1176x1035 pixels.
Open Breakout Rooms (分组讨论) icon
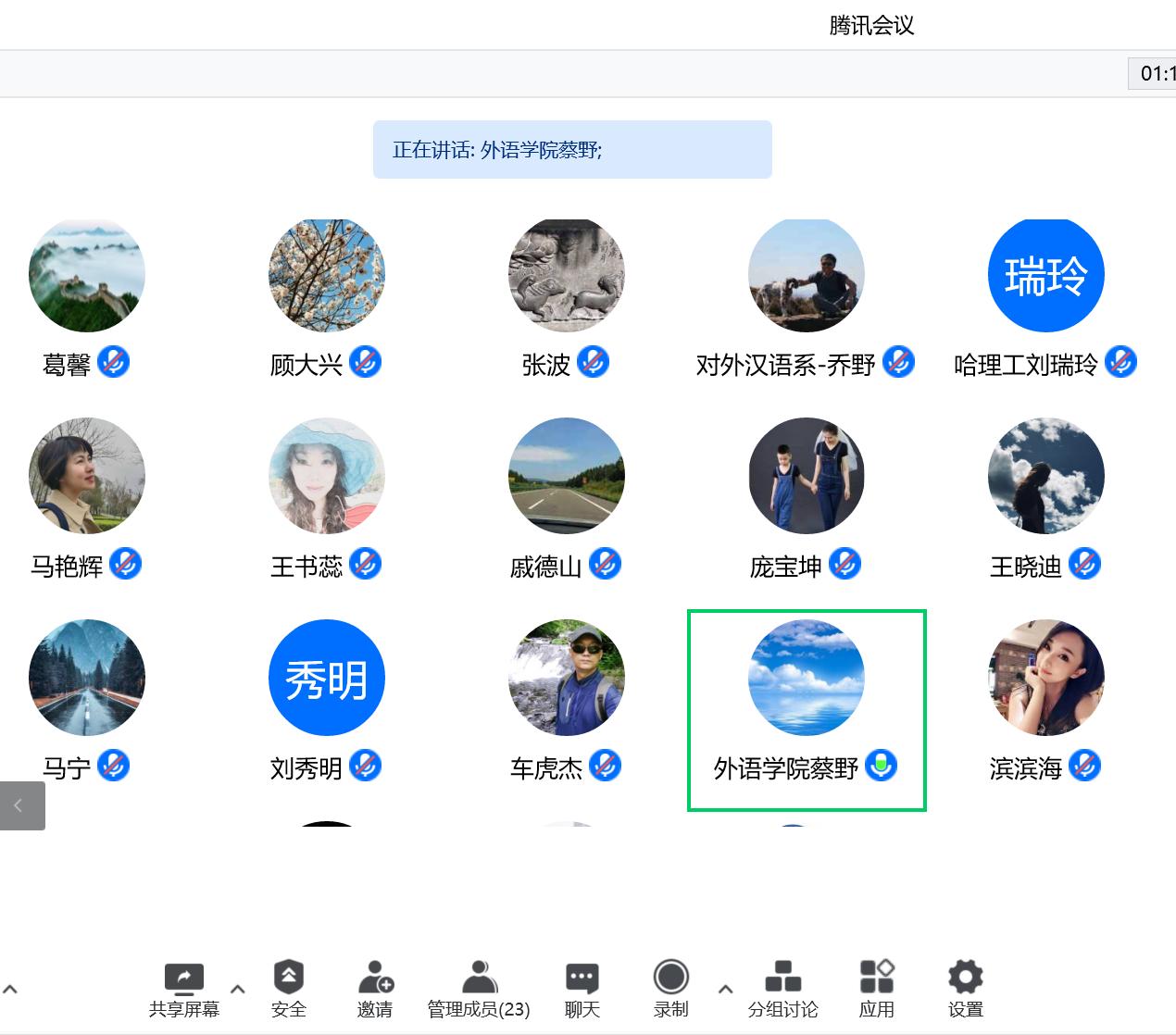782,979
